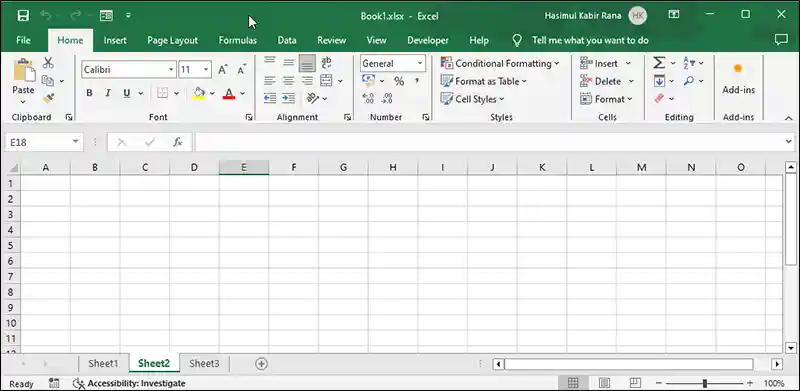Apply the Borders icon
The width and height of the screenshot is (800, 391).
tap(162, 93)
